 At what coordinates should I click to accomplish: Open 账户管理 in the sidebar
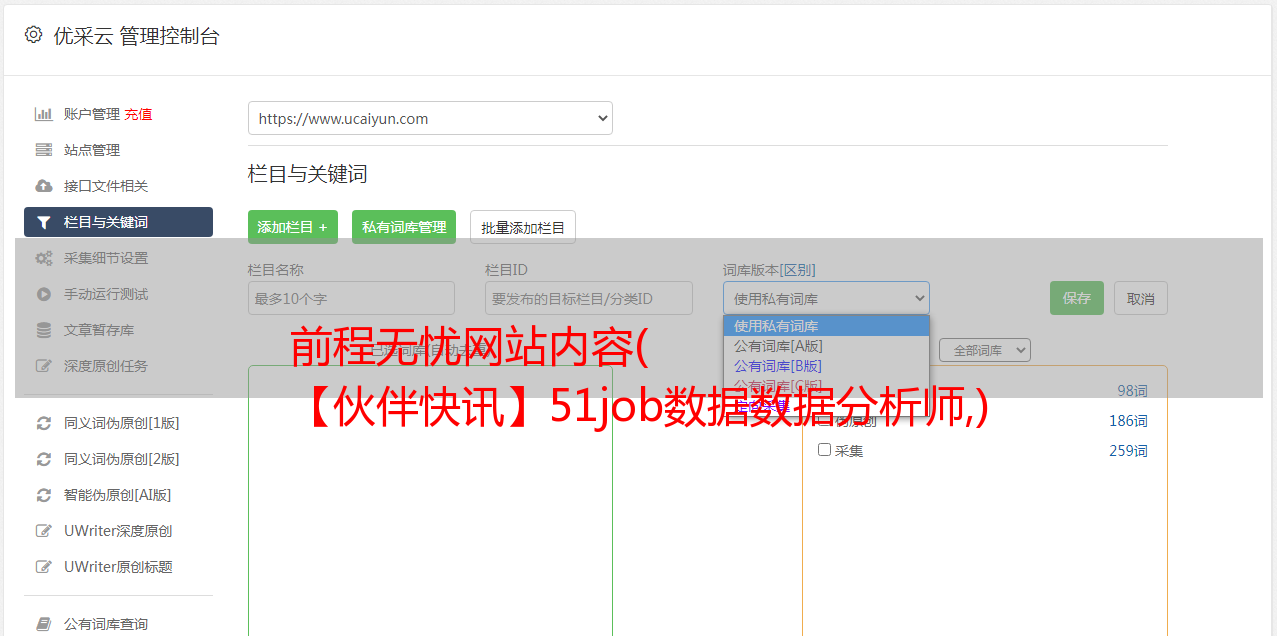coord(92,114)
